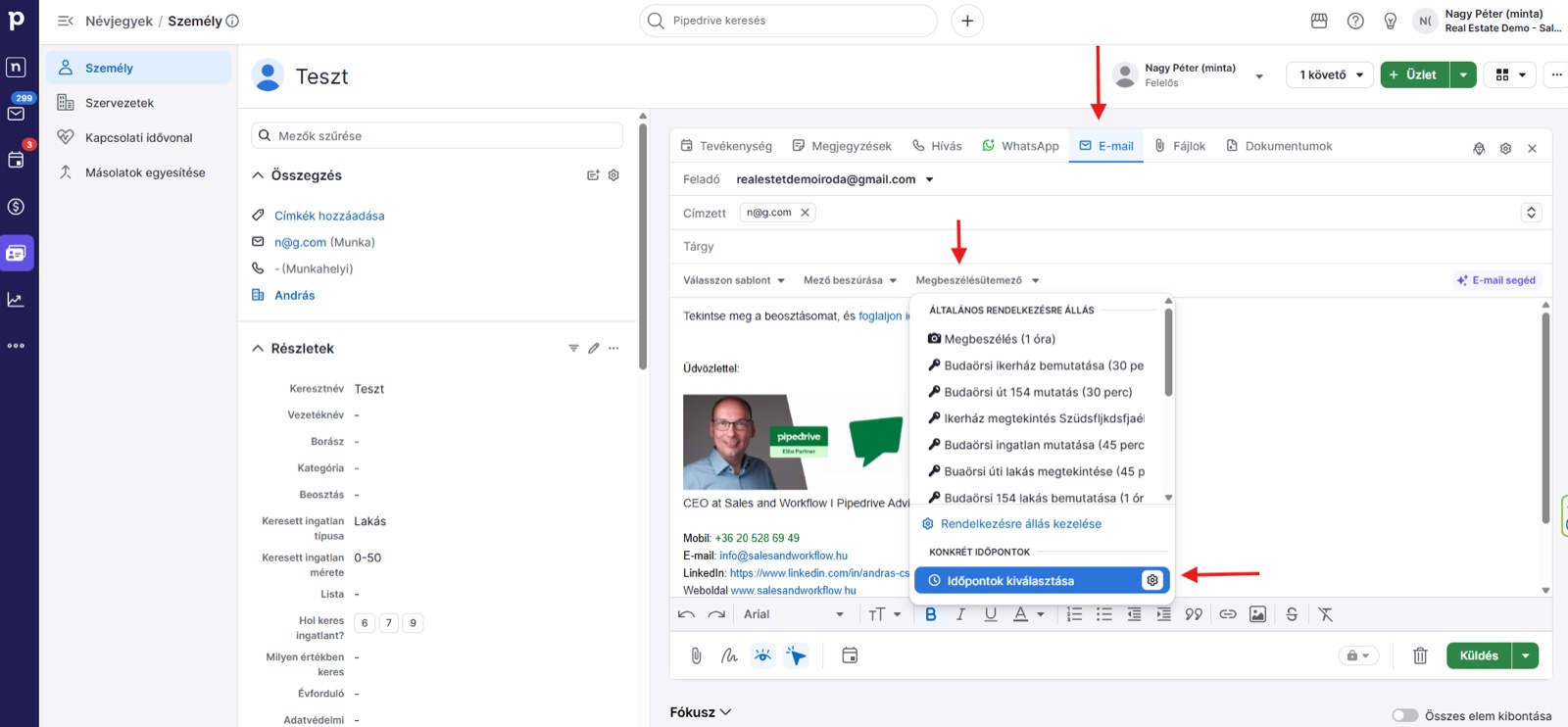Screen dimensions: 1568x727
Task: Open the Billboard marketplace icon in top bar
Action: coord(1319,21)
